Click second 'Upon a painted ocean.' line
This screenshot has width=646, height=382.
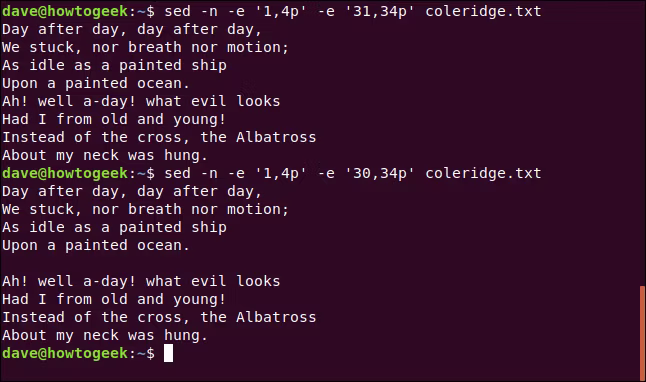point(96,246)
